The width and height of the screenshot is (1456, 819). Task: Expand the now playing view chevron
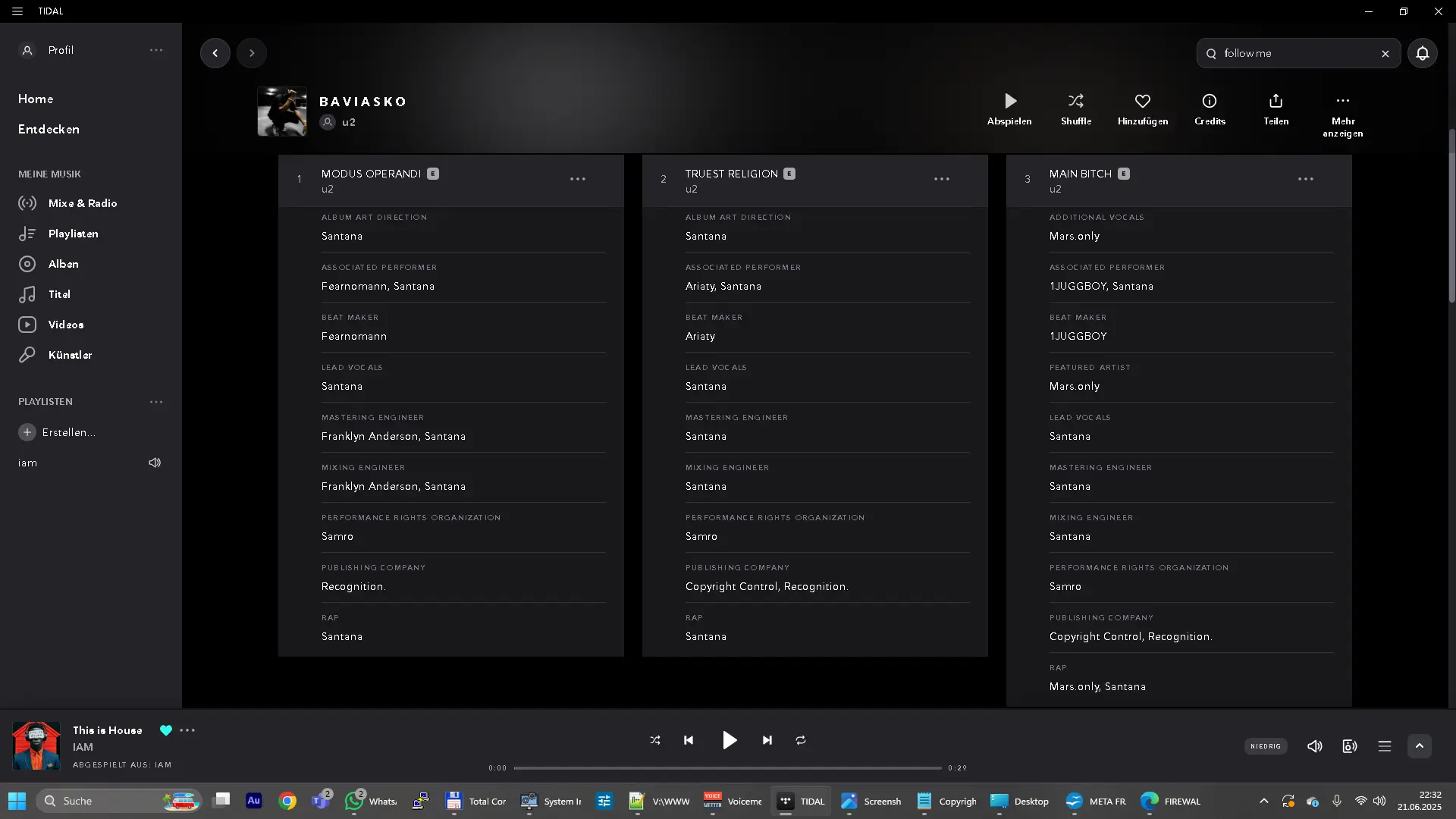click(x=1419, y=746)
